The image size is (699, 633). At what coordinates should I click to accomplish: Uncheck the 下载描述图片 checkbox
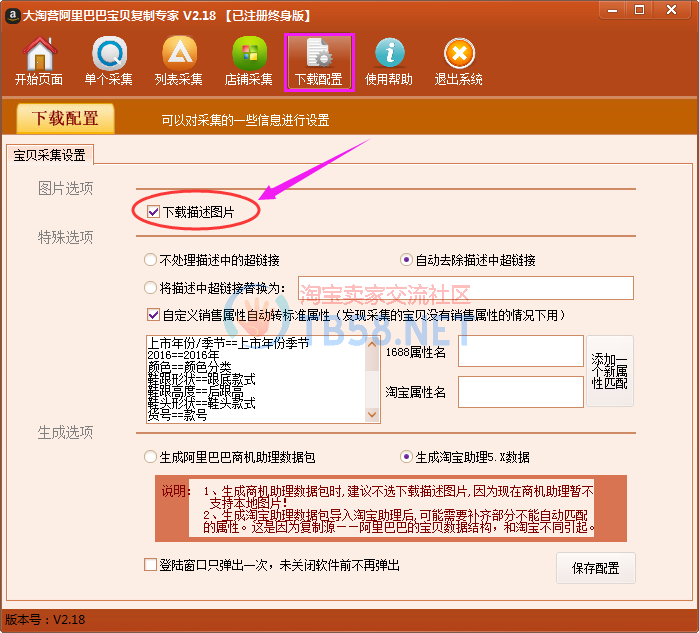[153, 212]
